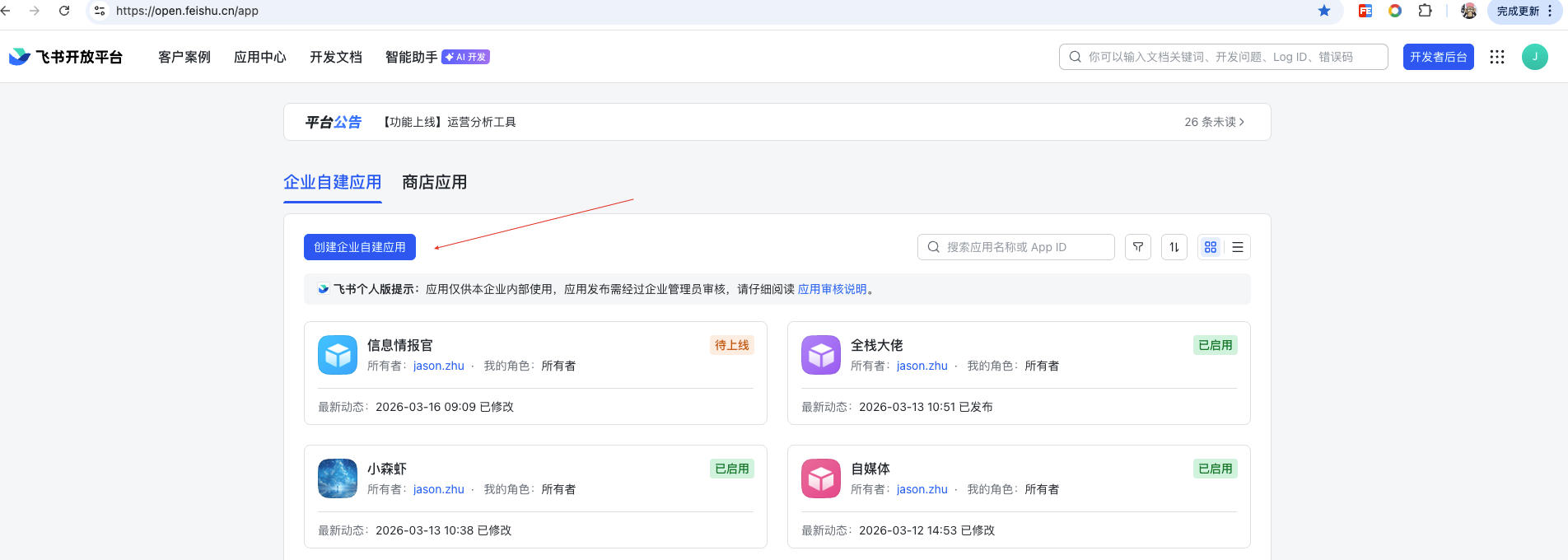Focus the top documentation search field
The image size is (1568, 560).
coord(1224,57)
